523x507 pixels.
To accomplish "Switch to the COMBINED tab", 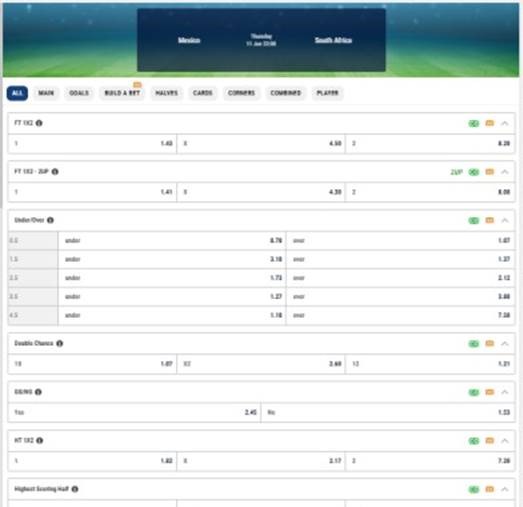I will (286, 93).
